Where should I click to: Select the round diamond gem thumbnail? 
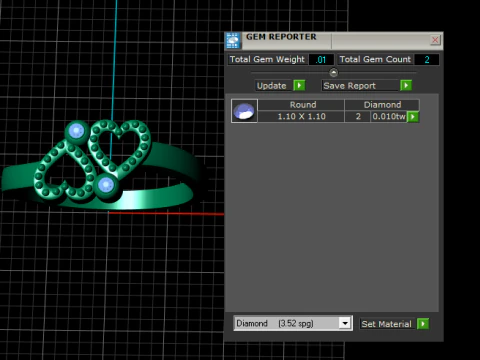click(244, 111)
